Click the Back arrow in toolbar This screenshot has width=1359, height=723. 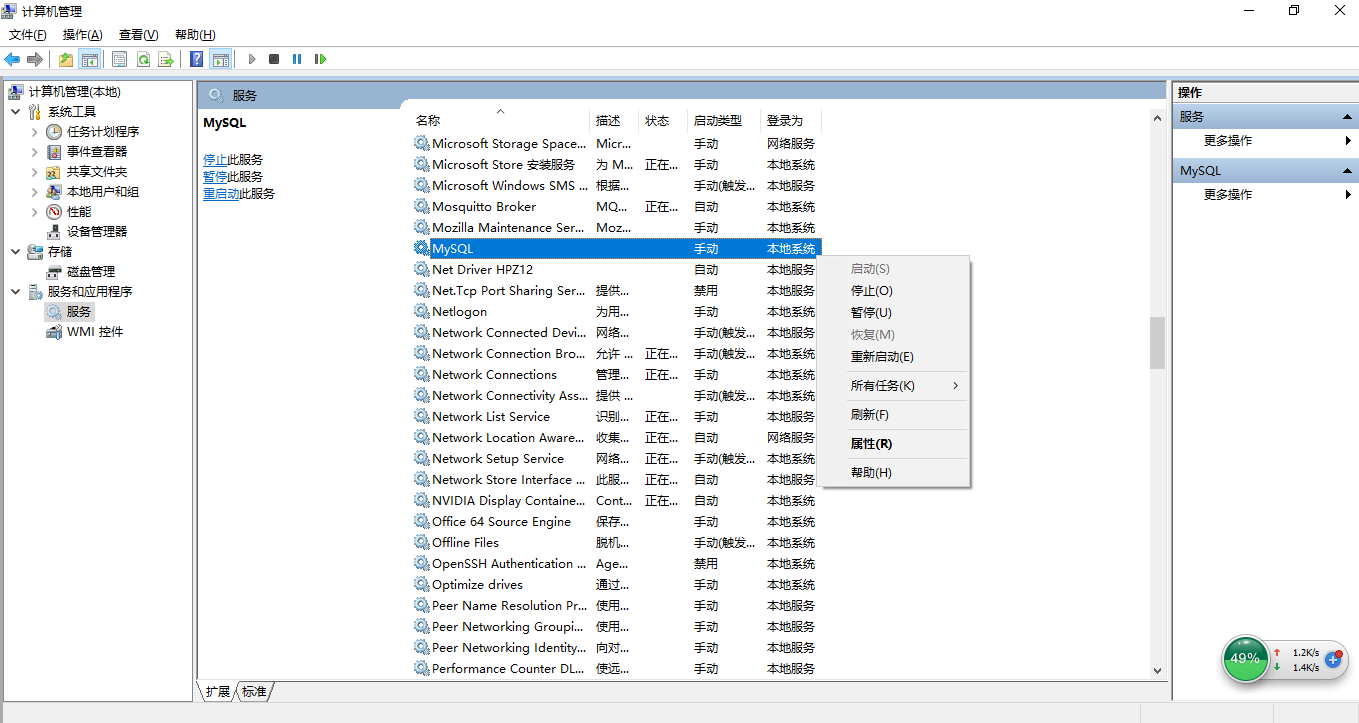point(13,59)
